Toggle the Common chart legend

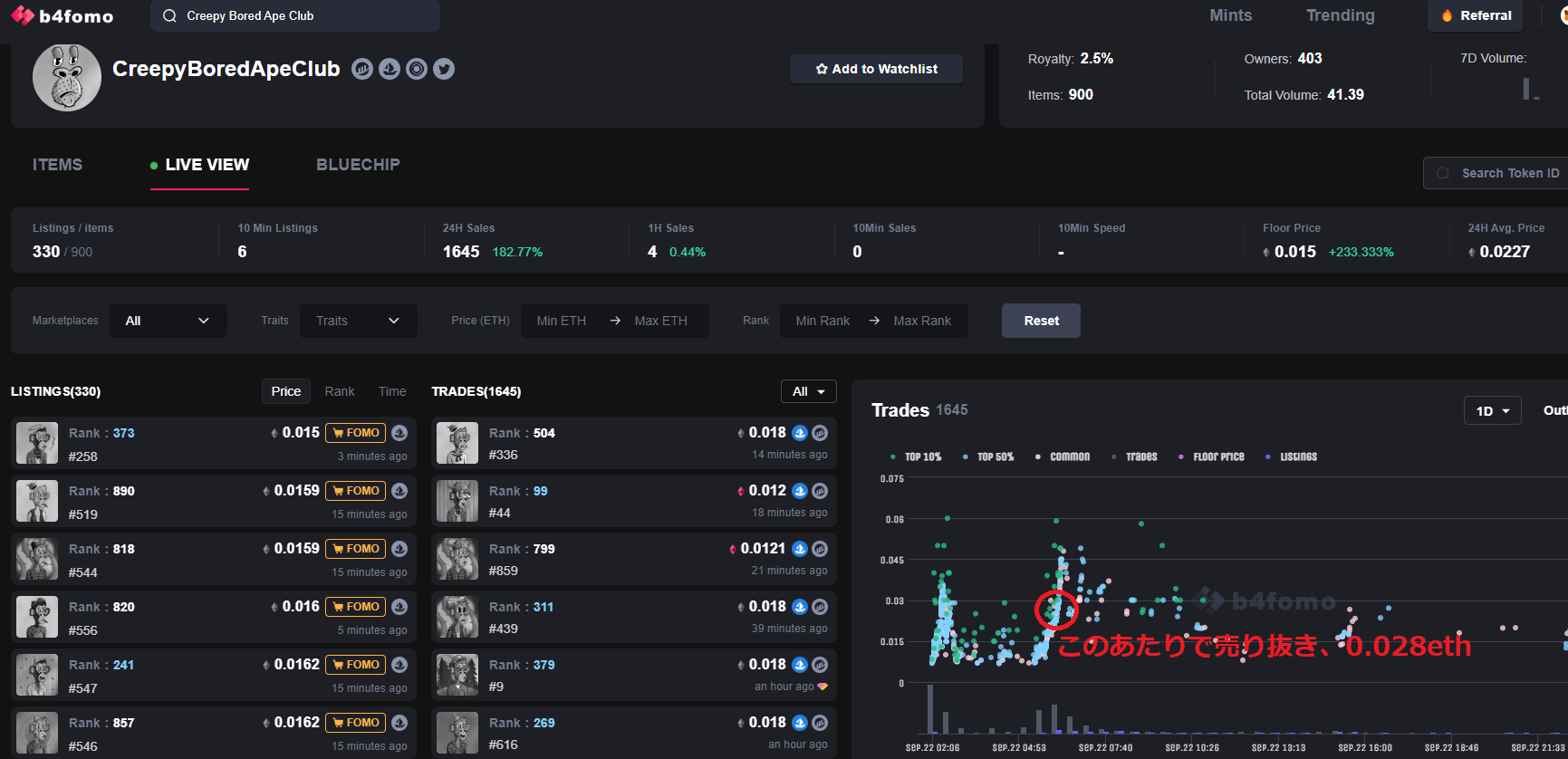coord(1063,456)
